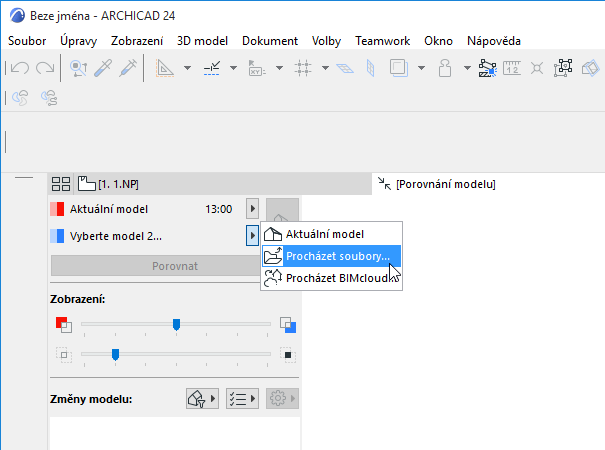Open gear settings dropdown in Změny modelu
Viewport: 605px width, 450px height.
click(x=282, y=399)
